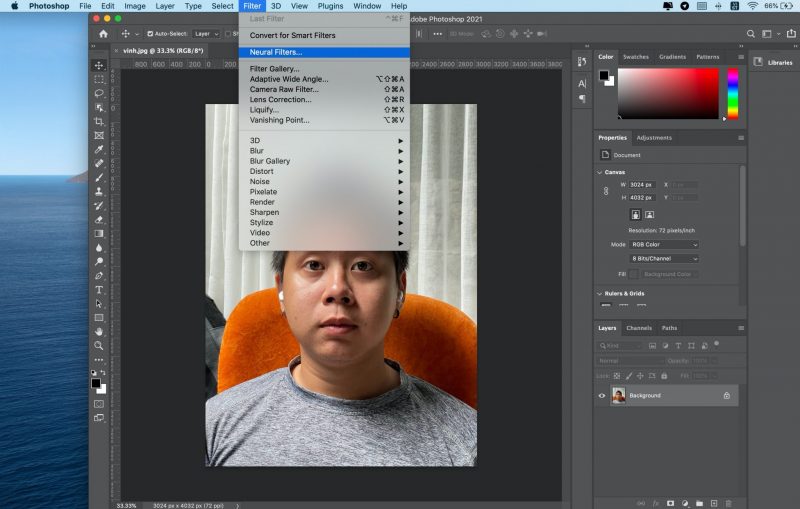
Task: Select the Gradient tool
Action: coord(99,234)
